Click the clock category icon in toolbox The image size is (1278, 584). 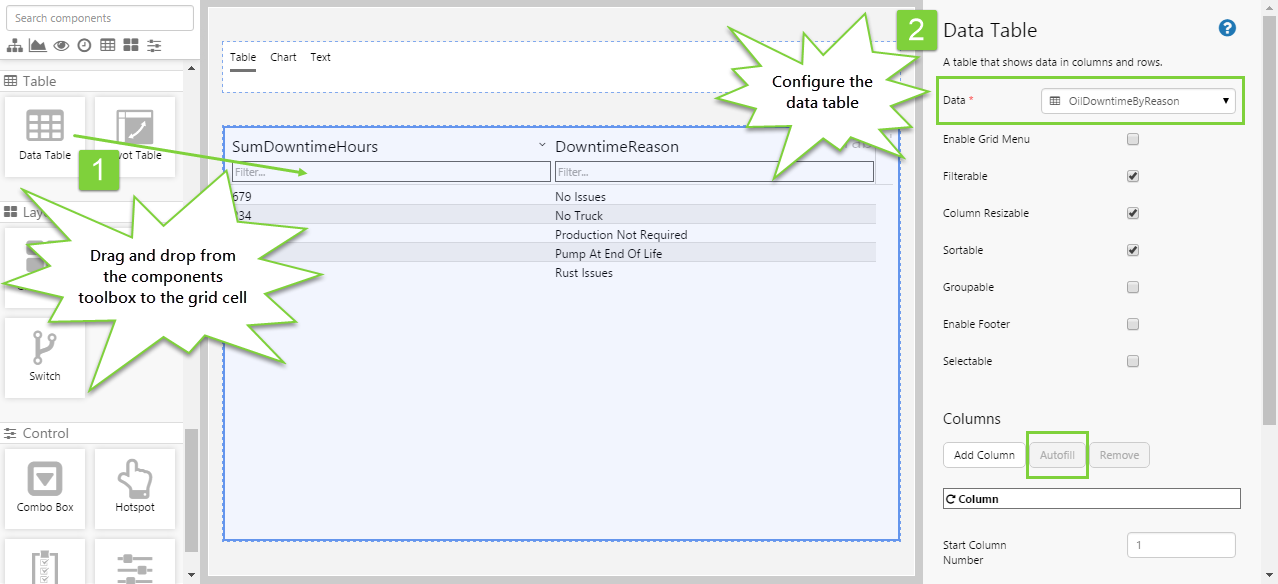(85, 45)
